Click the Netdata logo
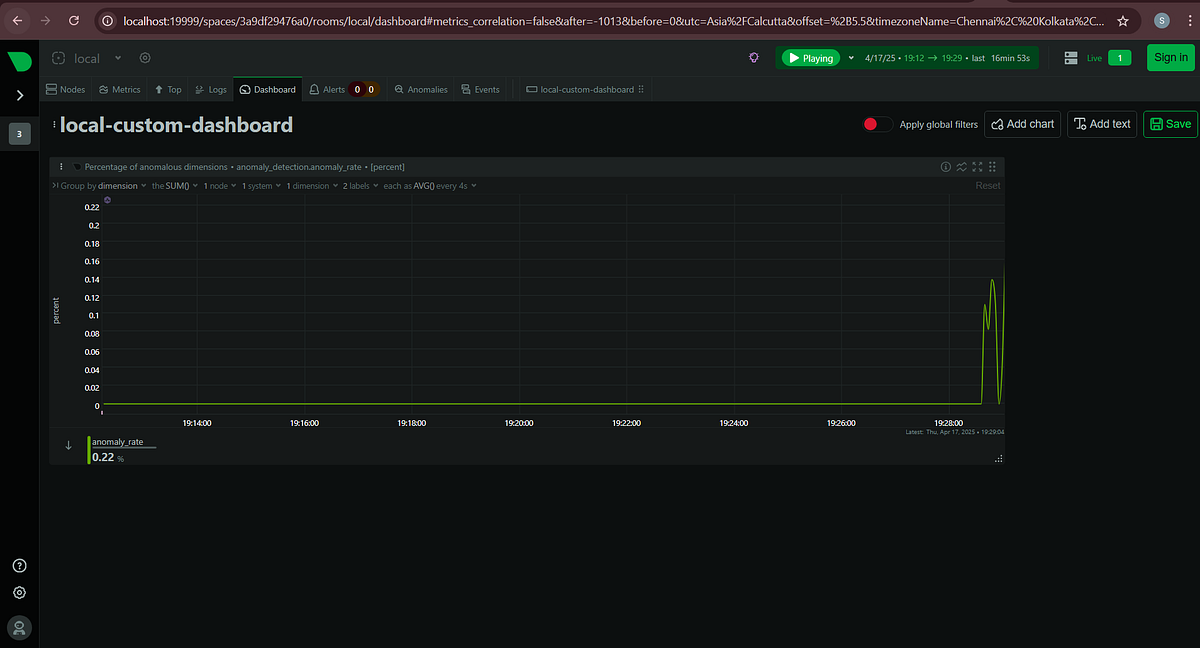 [19, 60]
